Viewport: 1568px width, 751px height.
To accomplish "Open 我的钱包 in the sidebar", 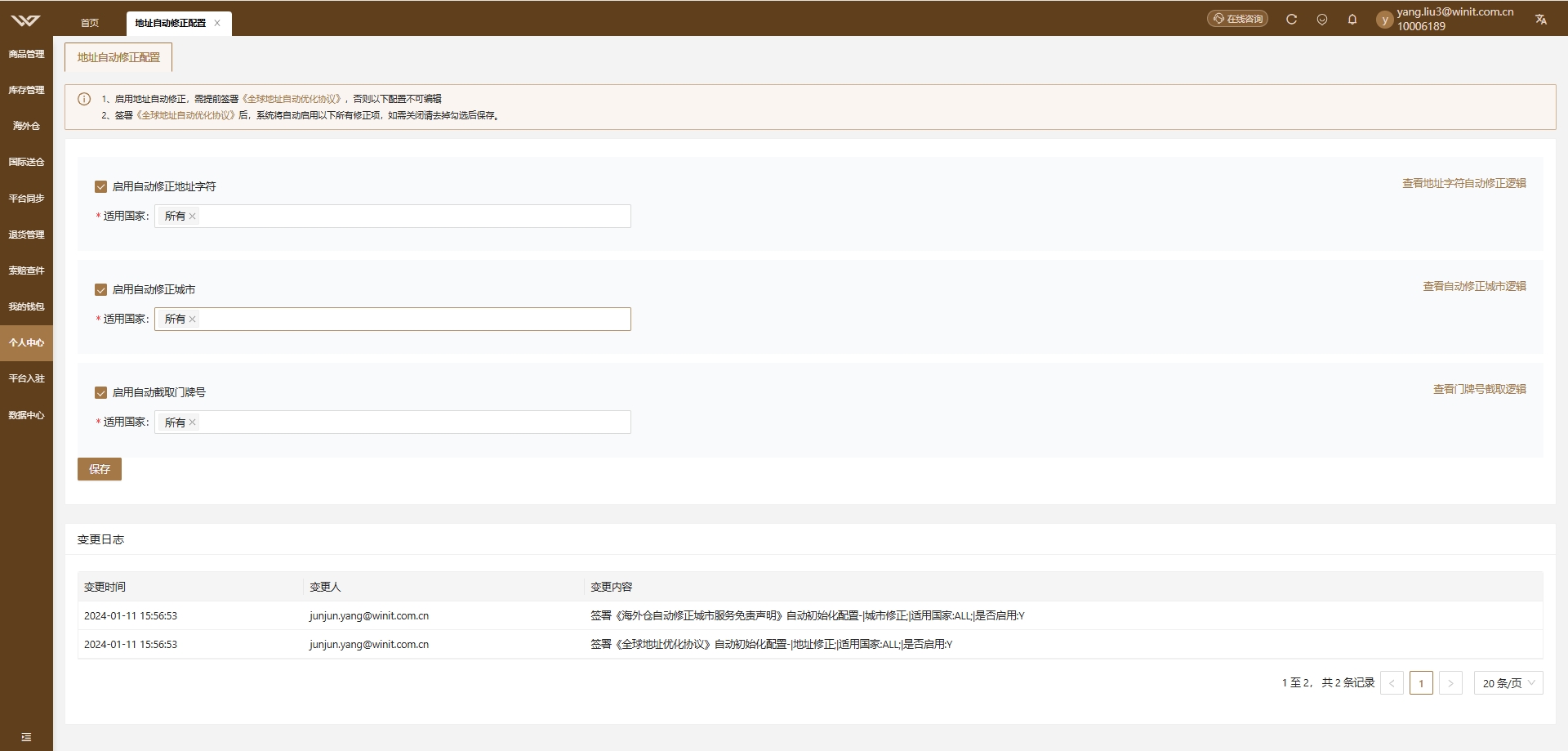I will click(x=26, y=306).
